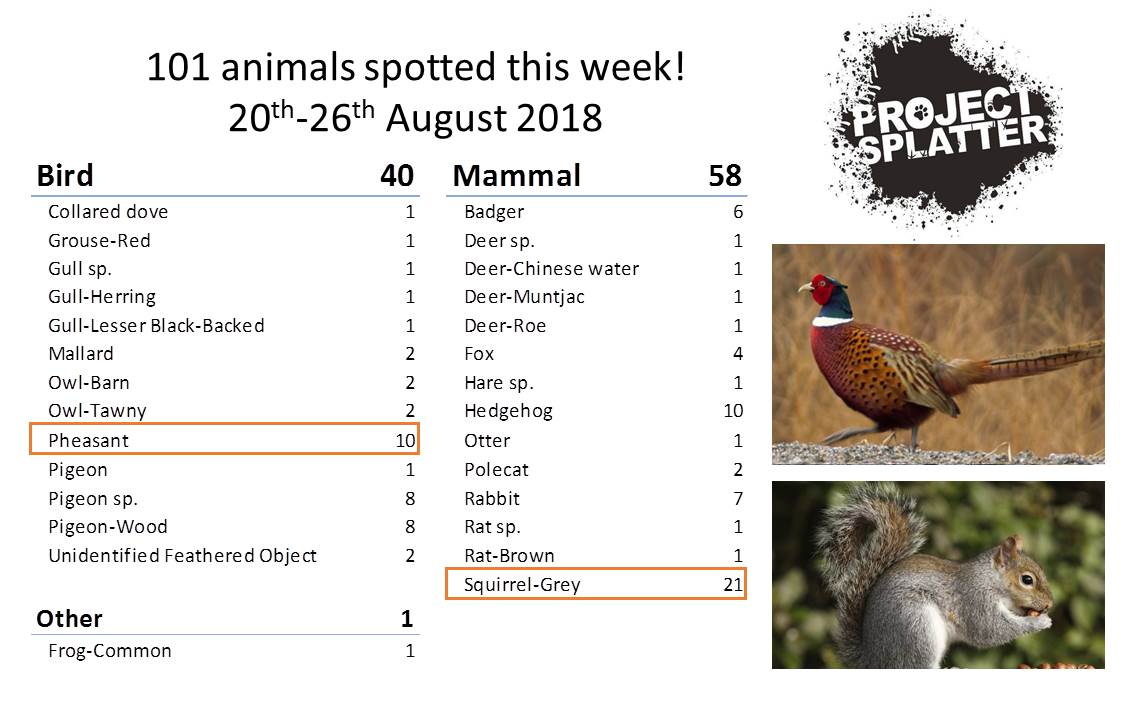Click the Gull-Lesser Black-Backed entry
The image size is (1134, 720).
tap(156, 326)
